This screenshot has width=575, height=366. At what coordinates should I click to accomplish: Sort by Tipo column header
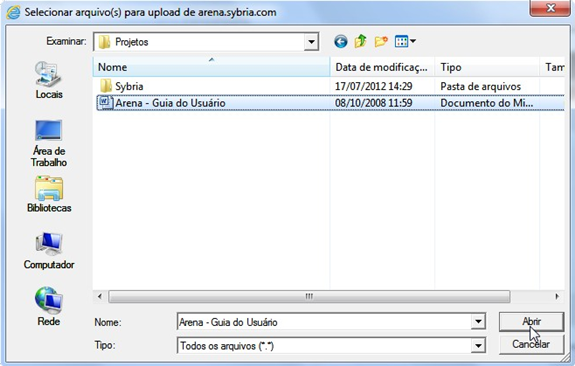pyautogui.click(x=487, y=67)
